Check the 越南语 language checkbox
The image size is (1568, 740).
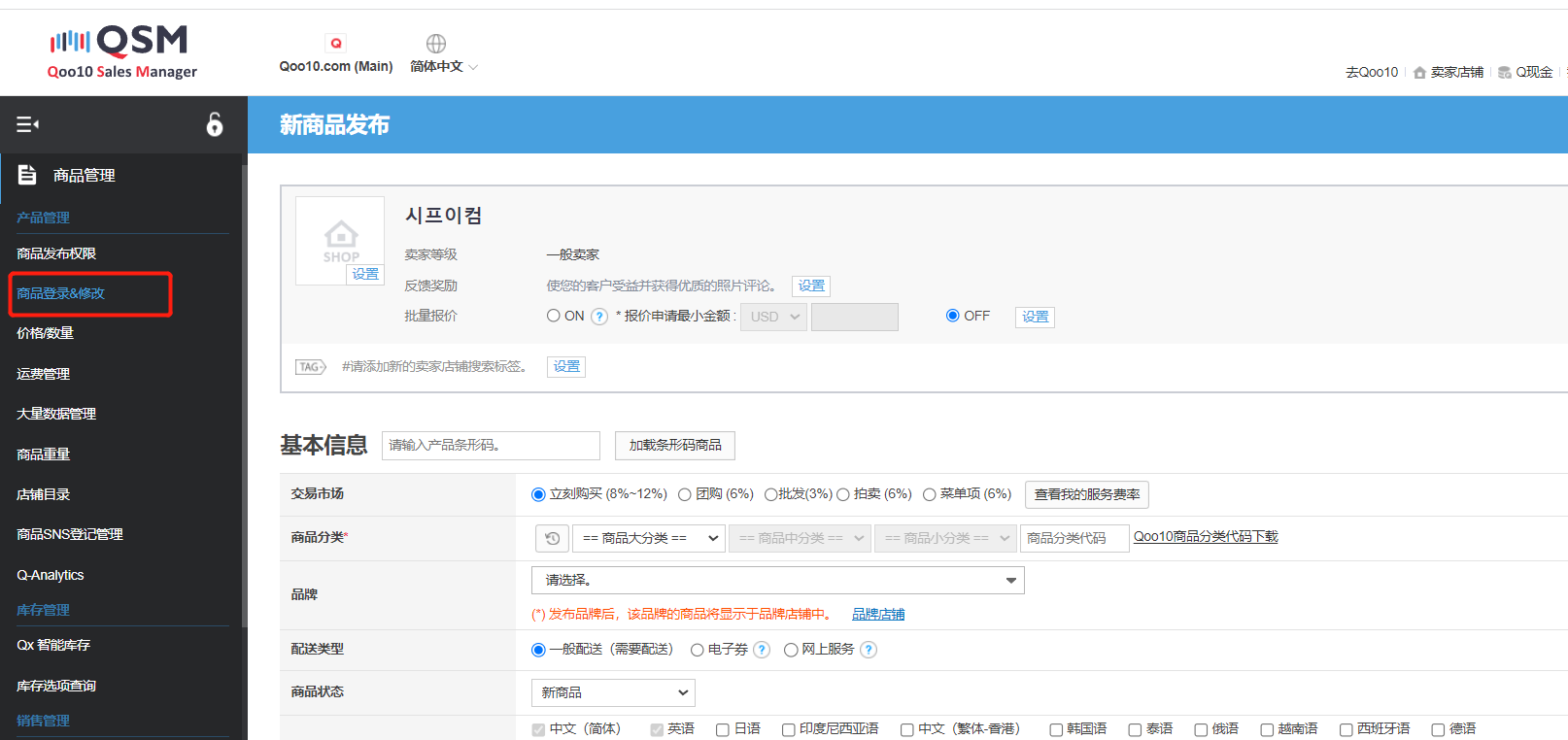pyautogui.click(x=1267, y=729)
